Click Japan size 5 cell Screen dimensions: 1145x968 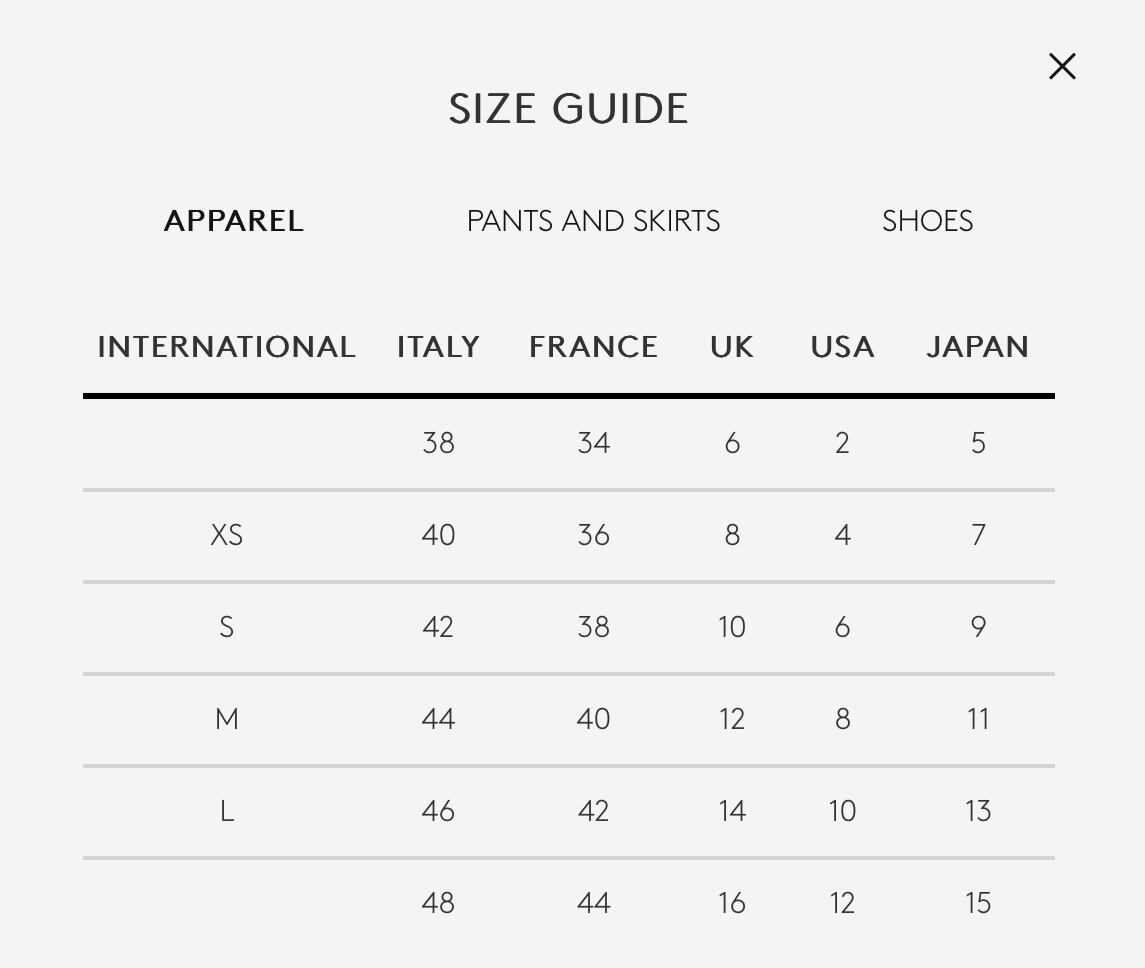978,443
